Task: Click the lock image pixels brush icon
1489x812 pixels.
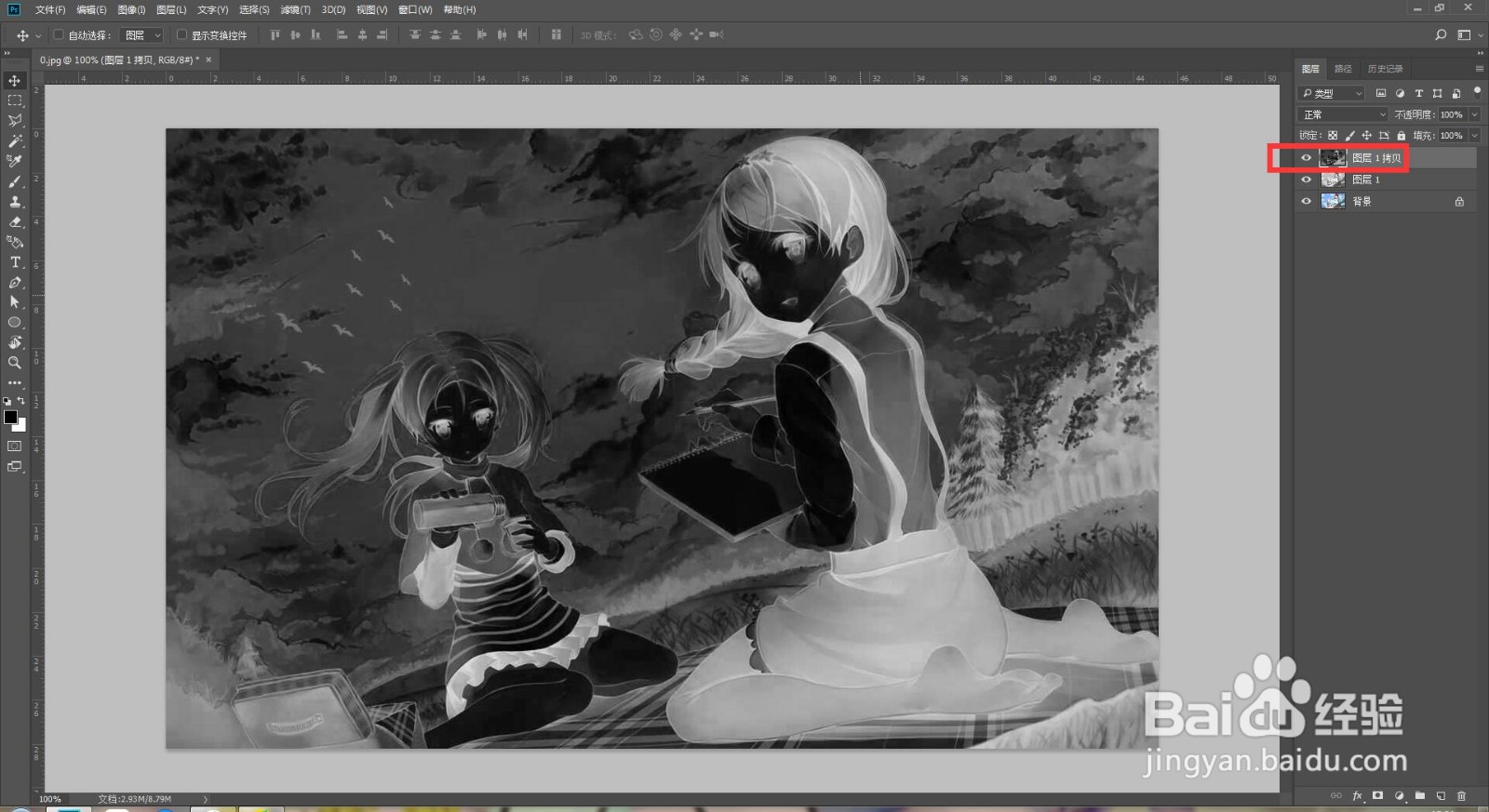Action: 1349,136
